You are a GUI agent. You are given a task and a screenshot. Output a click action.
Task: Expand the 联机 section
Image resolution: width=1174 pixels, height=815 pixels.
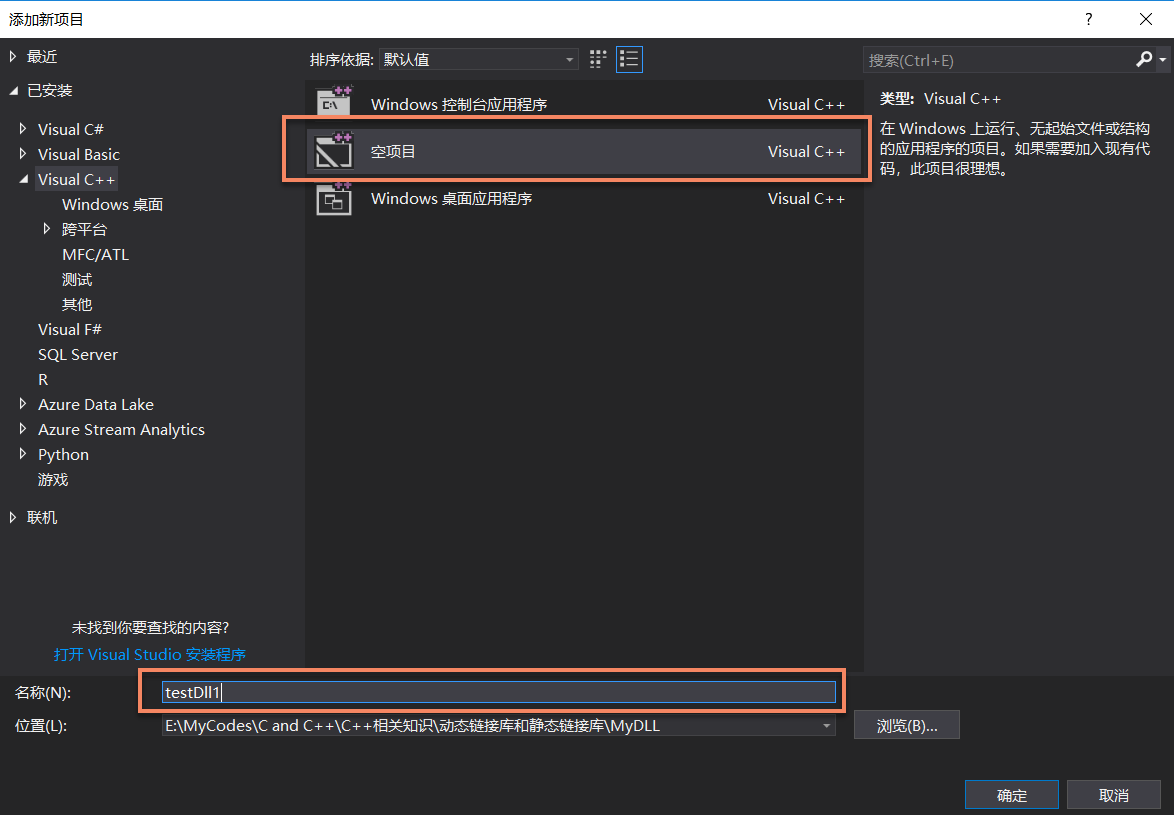pyautogui.click(x=13, y=517)
